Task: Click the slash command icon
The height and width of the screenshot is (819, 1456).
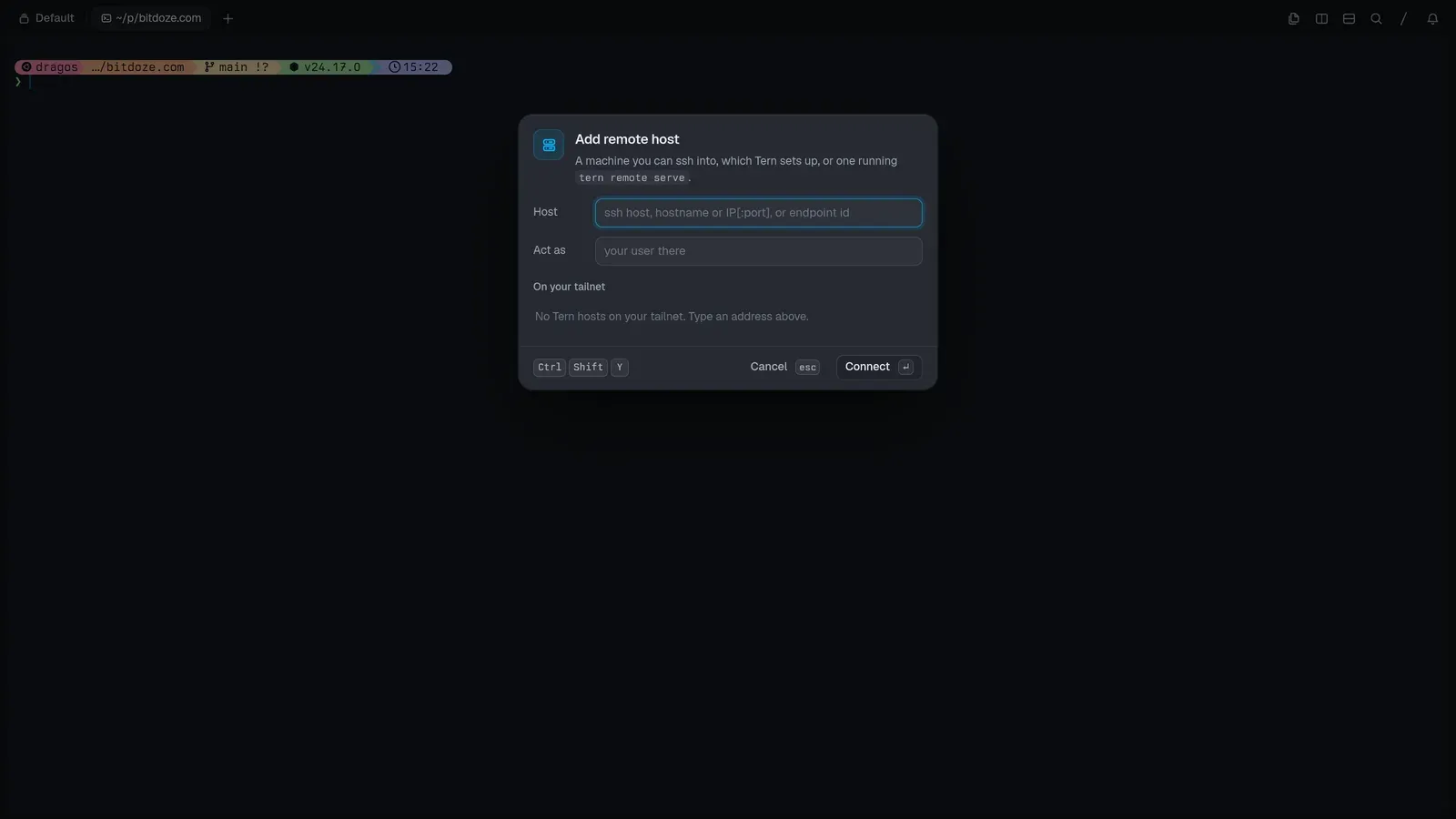Action: coord(1403,18)
